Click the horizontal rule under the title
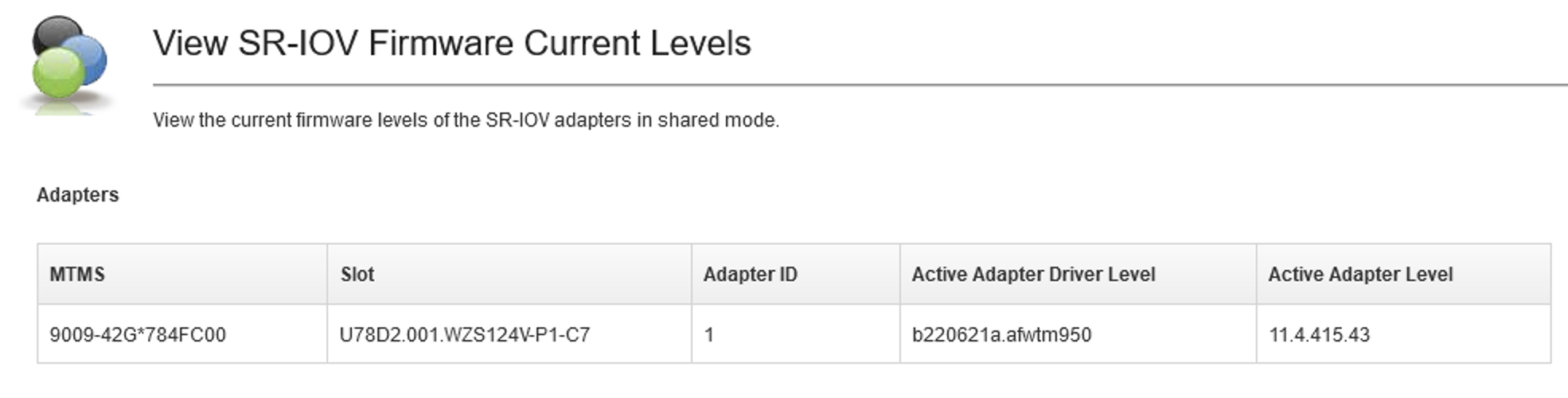 pos(860,84)
